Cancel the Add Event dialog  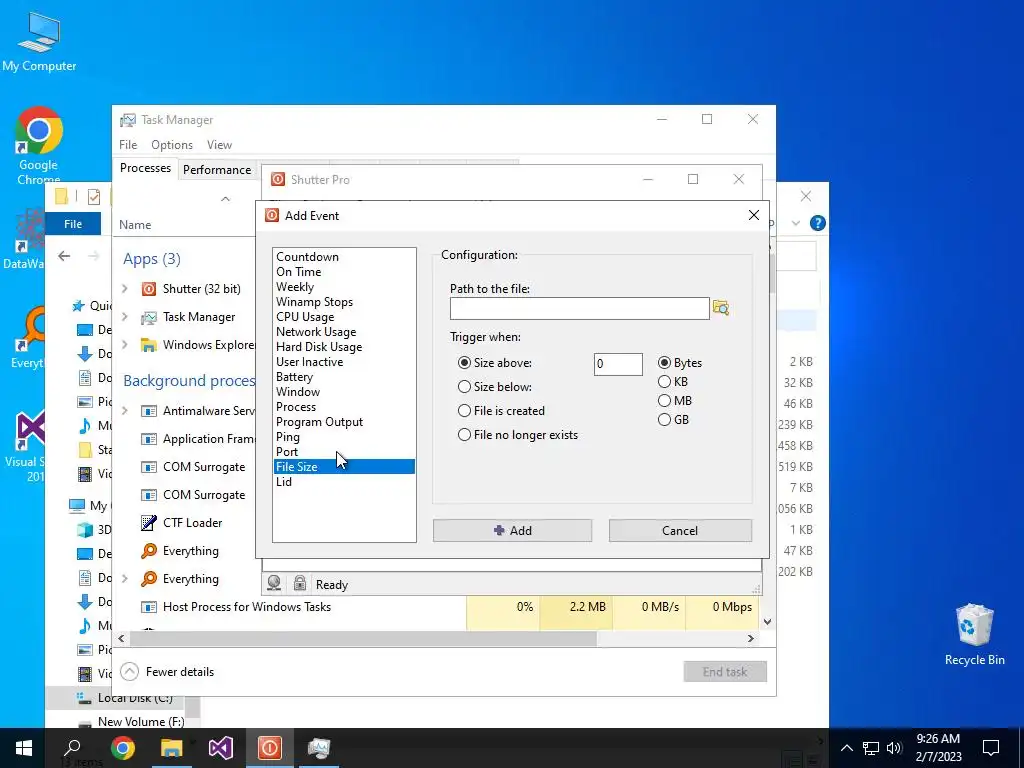(x=680, y=530)
